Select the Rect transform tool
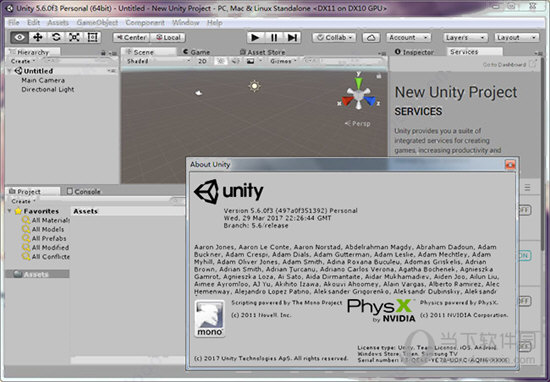This screenshot has height=382, width=550. (92, 37)
